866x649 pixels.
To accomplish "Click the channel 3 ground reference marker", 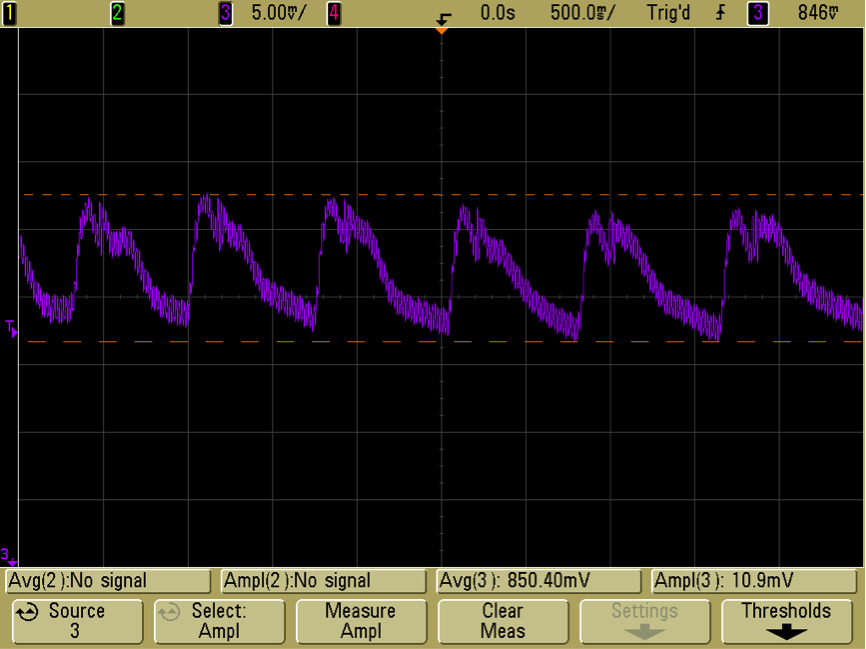I will pos(9,556).
